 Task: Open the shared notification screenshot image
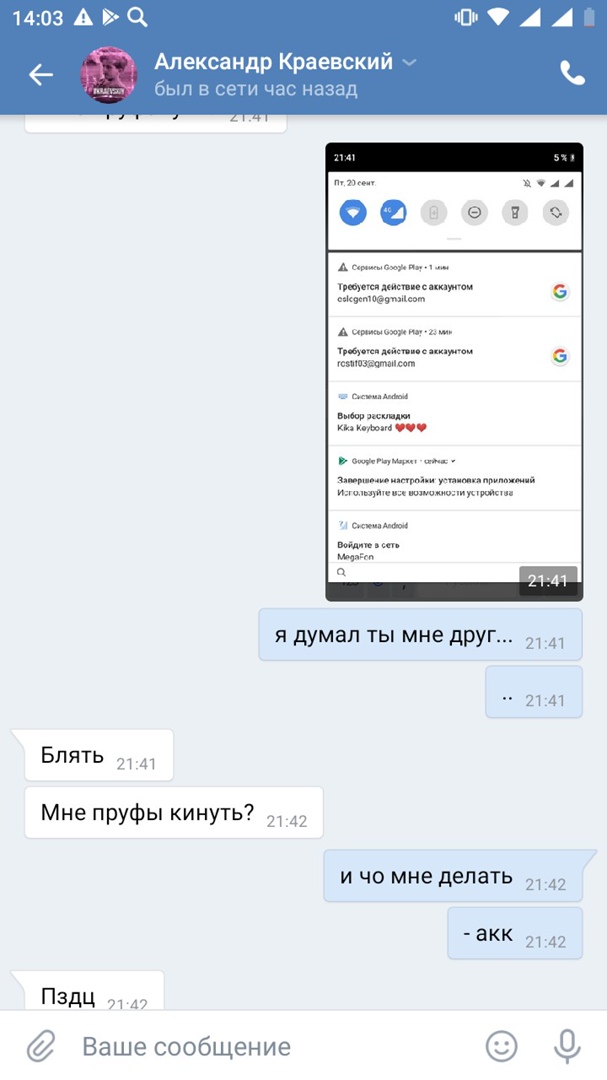pyautogui.click(x=454, y=372)
